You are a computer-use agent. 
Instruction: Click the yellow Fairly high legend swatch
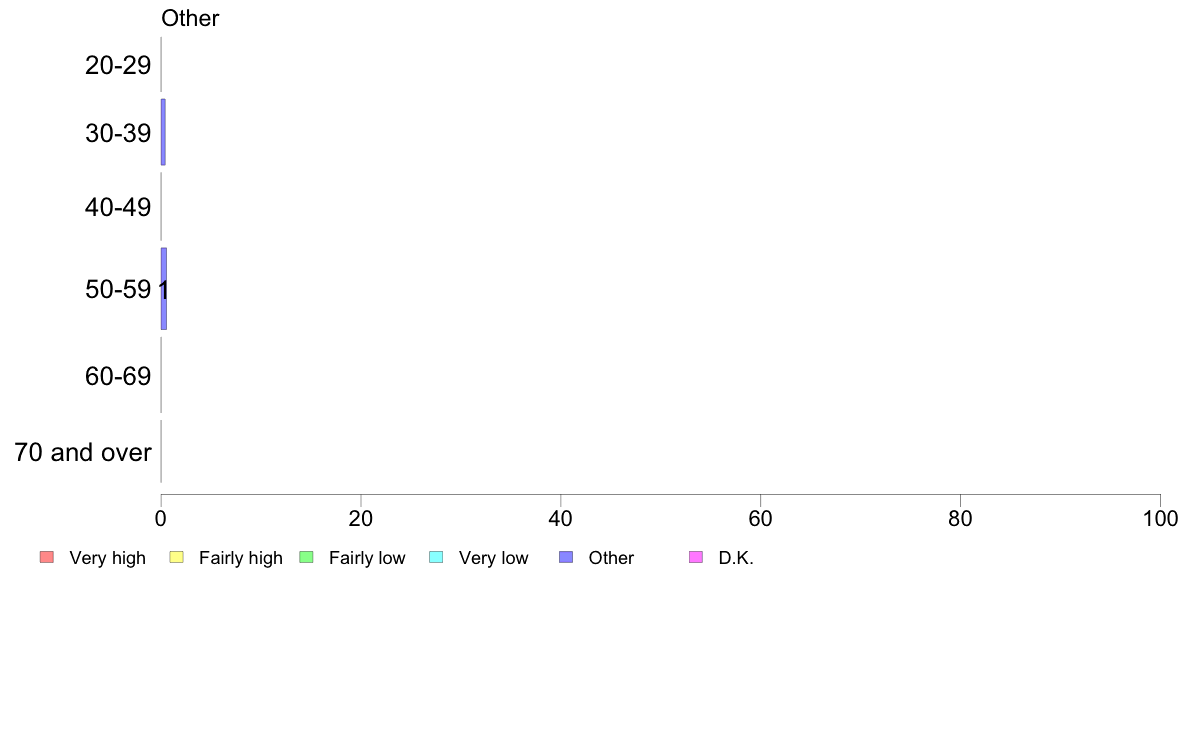click(x=177, y=557)
